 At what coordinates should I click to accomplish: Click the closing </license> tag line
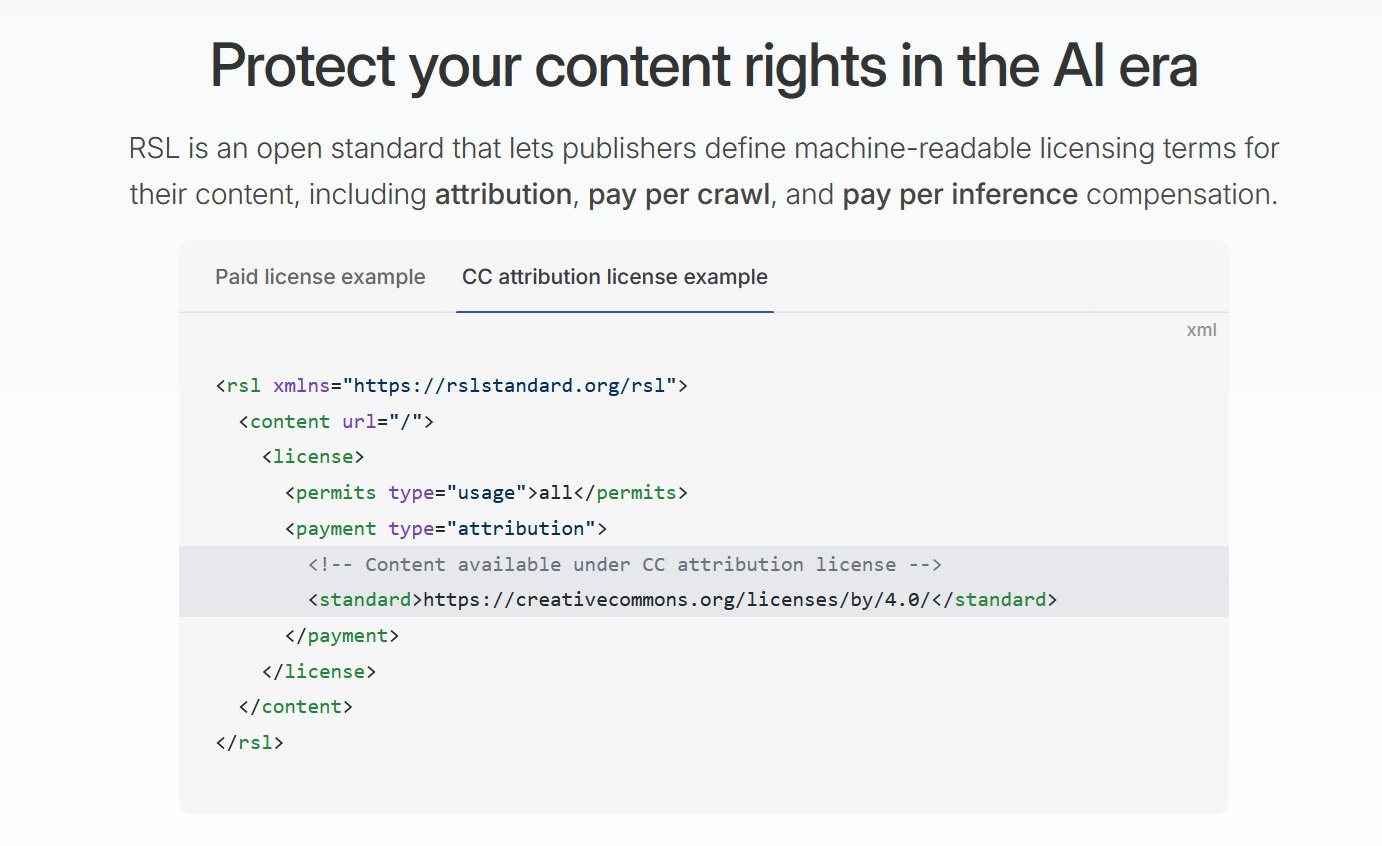pos(319,671)
